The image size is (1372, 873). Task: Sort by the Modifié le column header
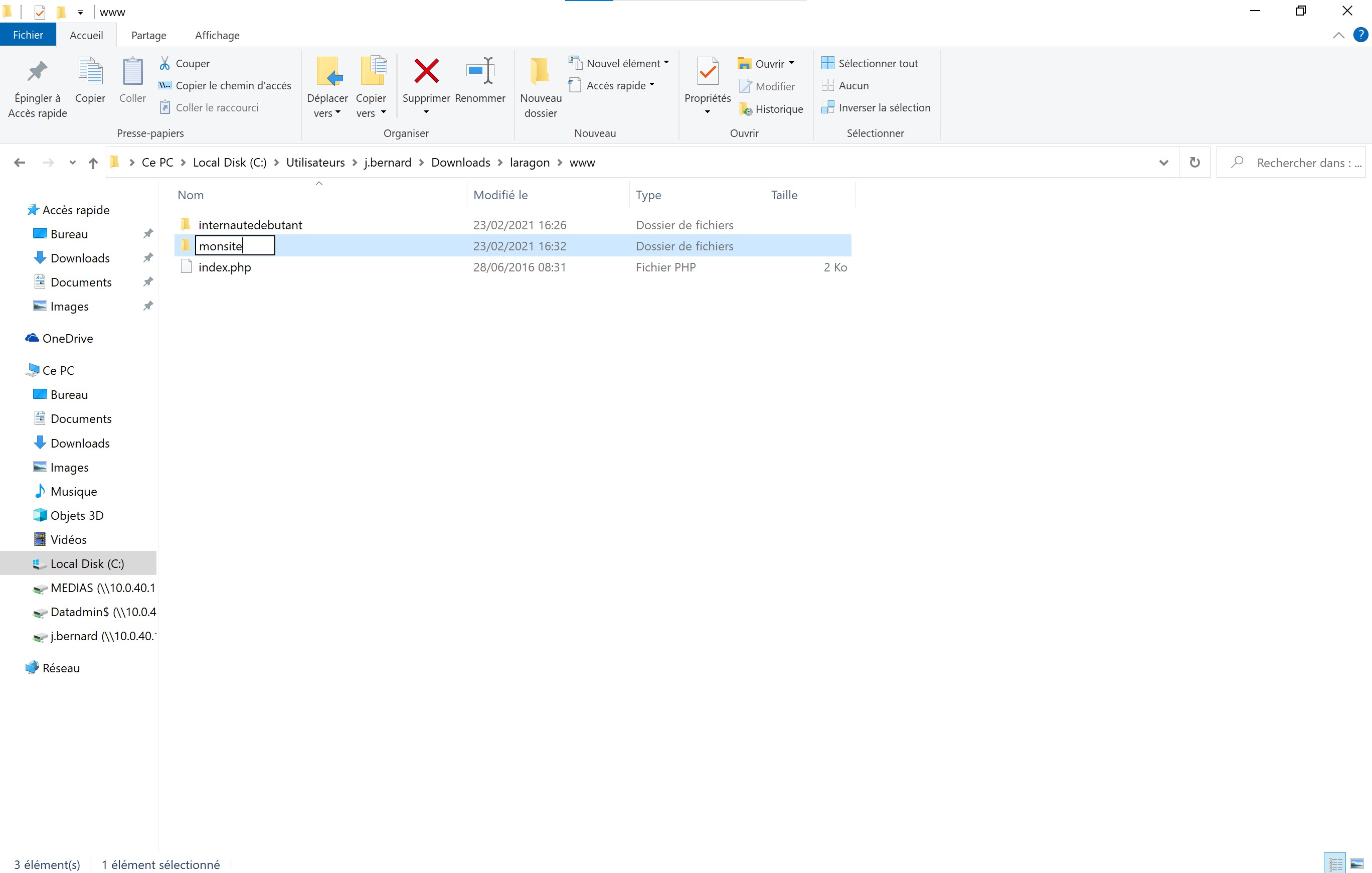point(500,195)
